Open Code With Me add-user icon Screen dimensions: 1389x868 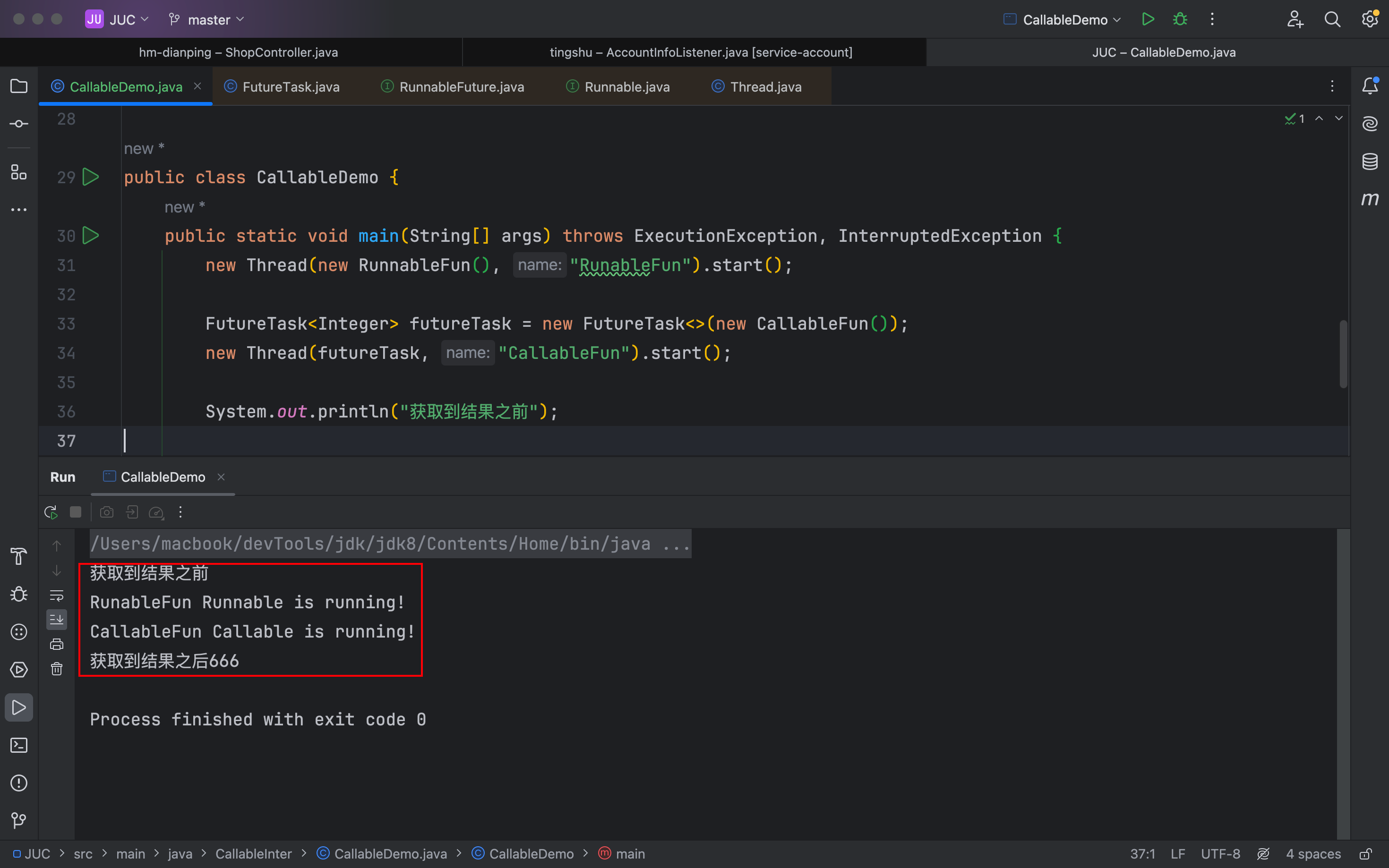point(1295,19)
